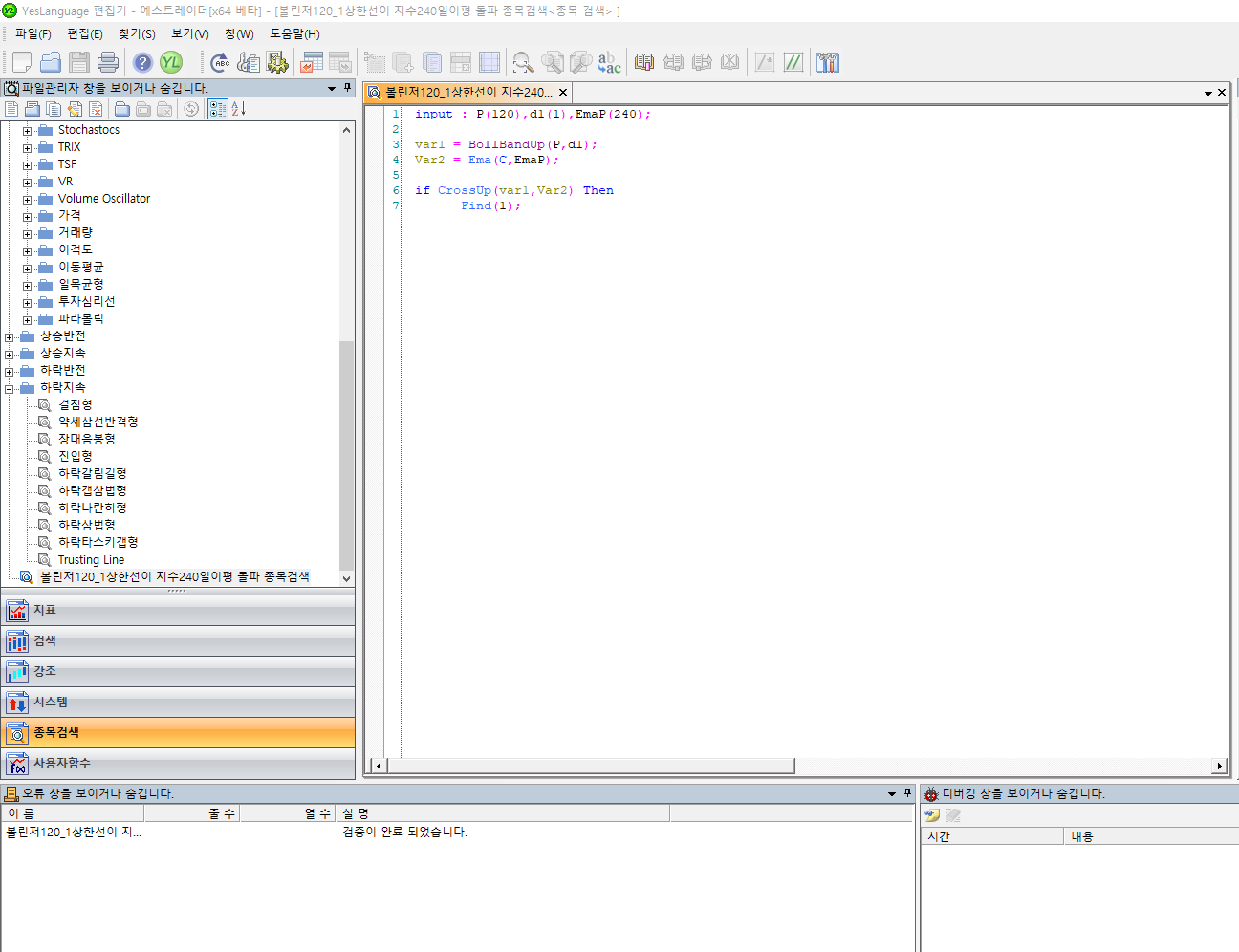Click the comment lines '//' toolbar icon
Screen dimensions: 1239x952
click(793, 63)
